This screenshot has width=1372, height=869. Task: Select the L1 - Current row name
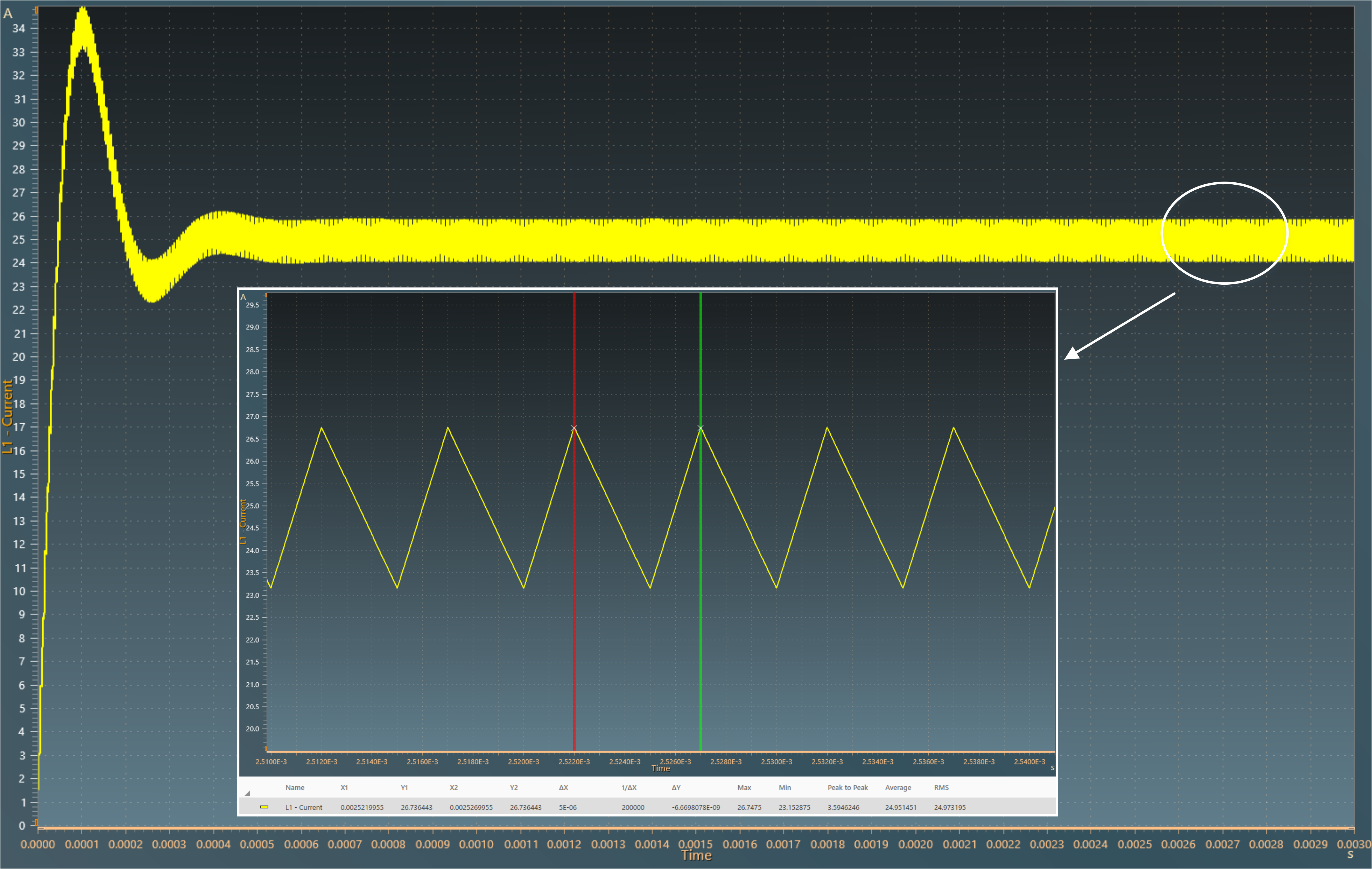coord(304,807)
